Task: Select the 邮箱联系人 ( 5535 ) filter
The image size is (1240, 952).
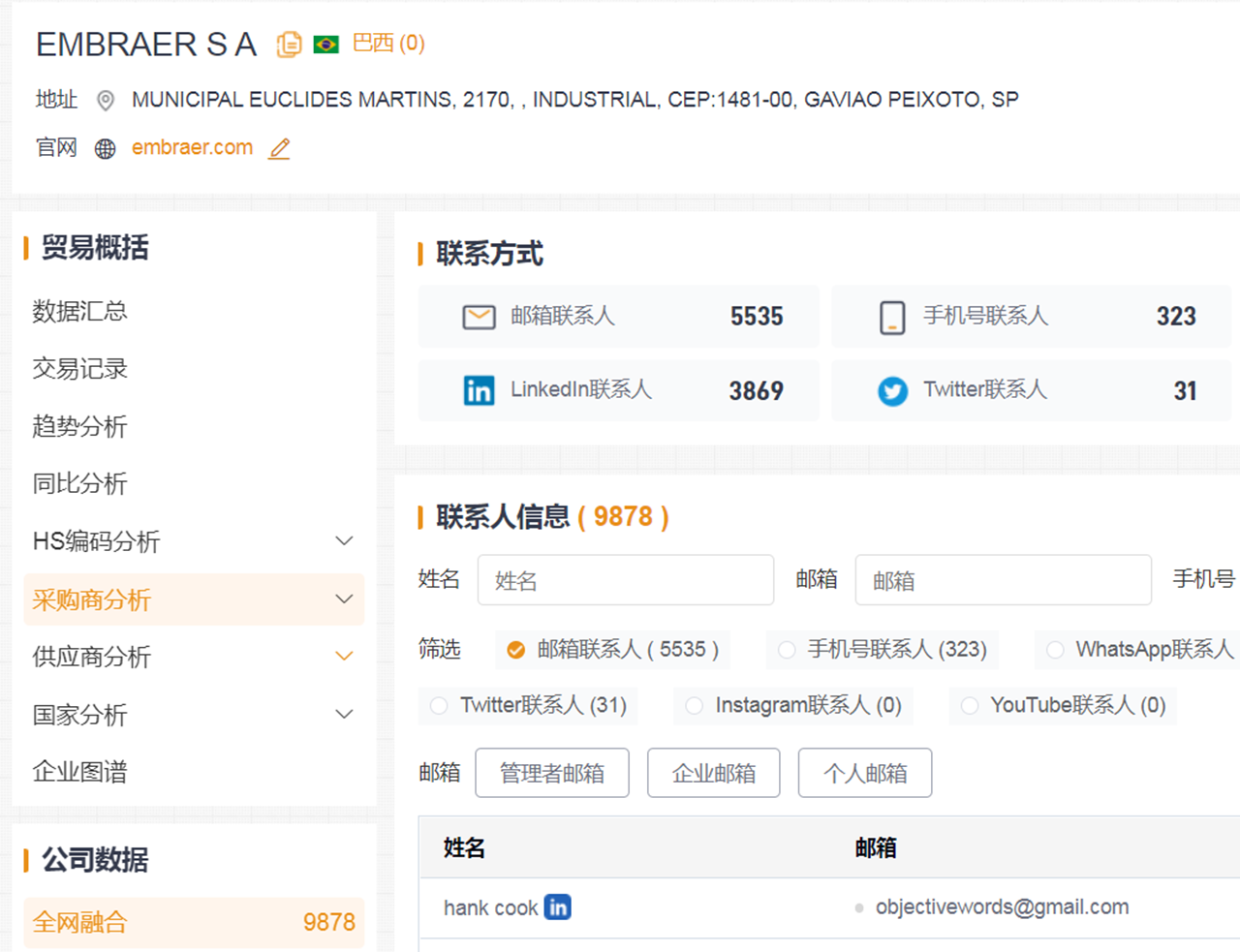Action: pos(613,649)
